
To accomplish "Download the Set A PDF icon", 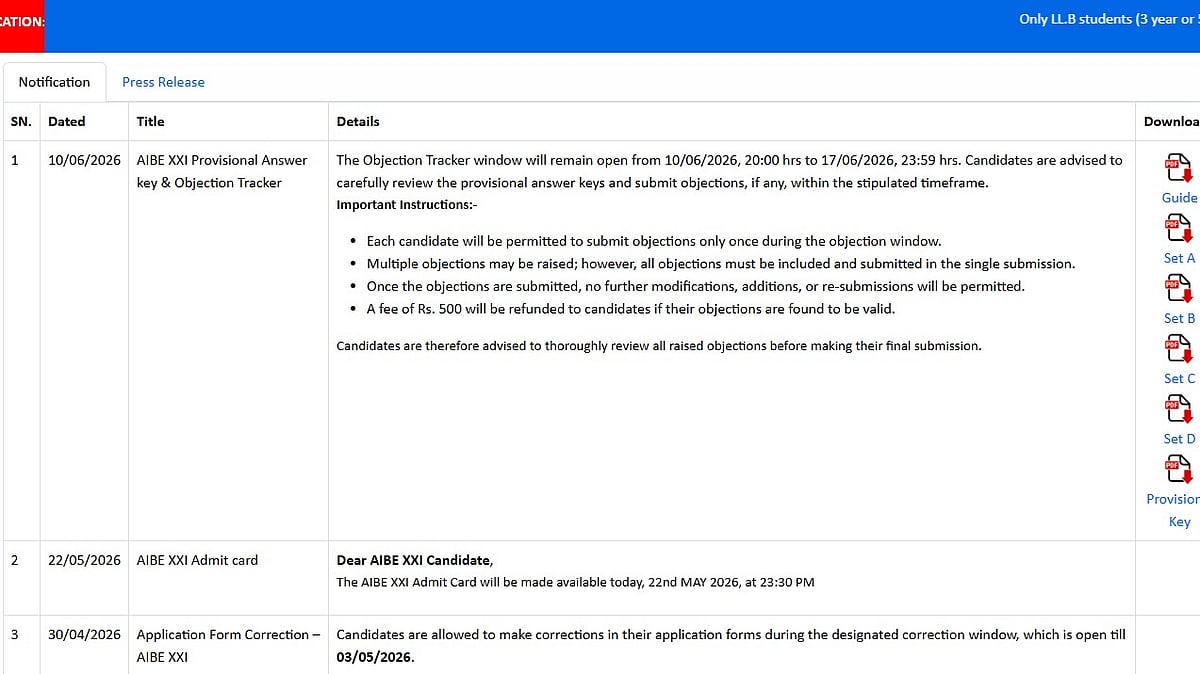I will 1178,228.
